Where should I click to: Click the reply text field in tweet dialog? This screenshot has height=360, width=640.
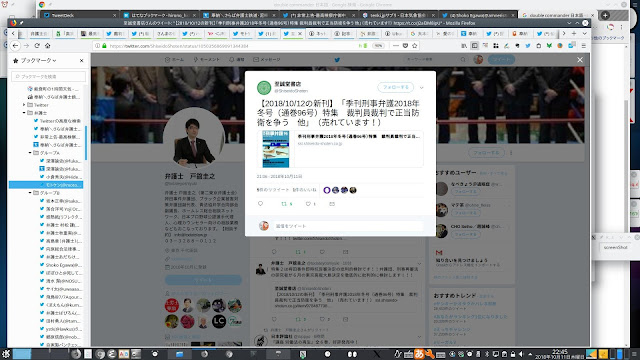pos(348,226)
